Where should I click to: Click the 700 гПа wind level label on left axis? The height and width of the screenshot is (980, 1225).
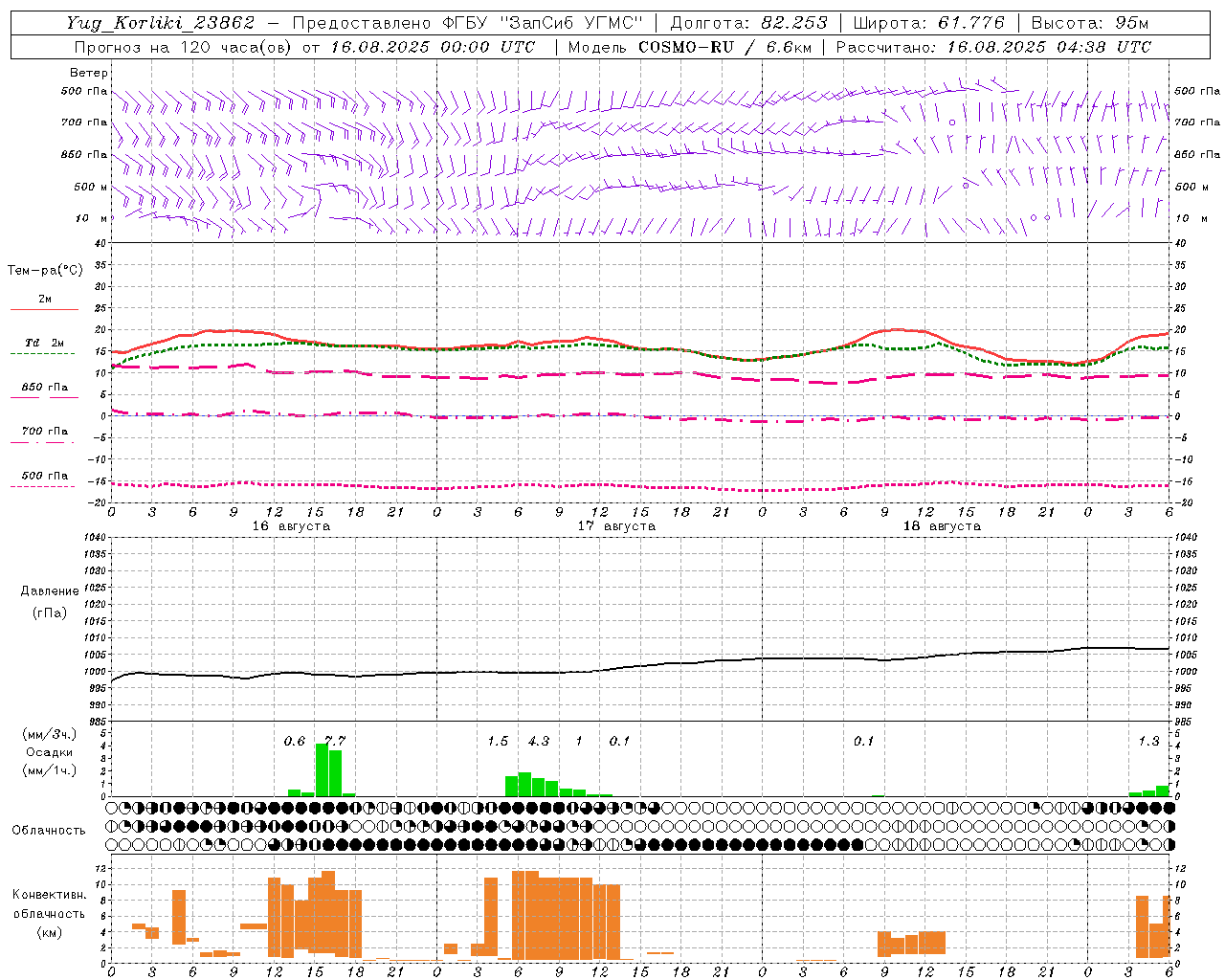click(84, 122)
